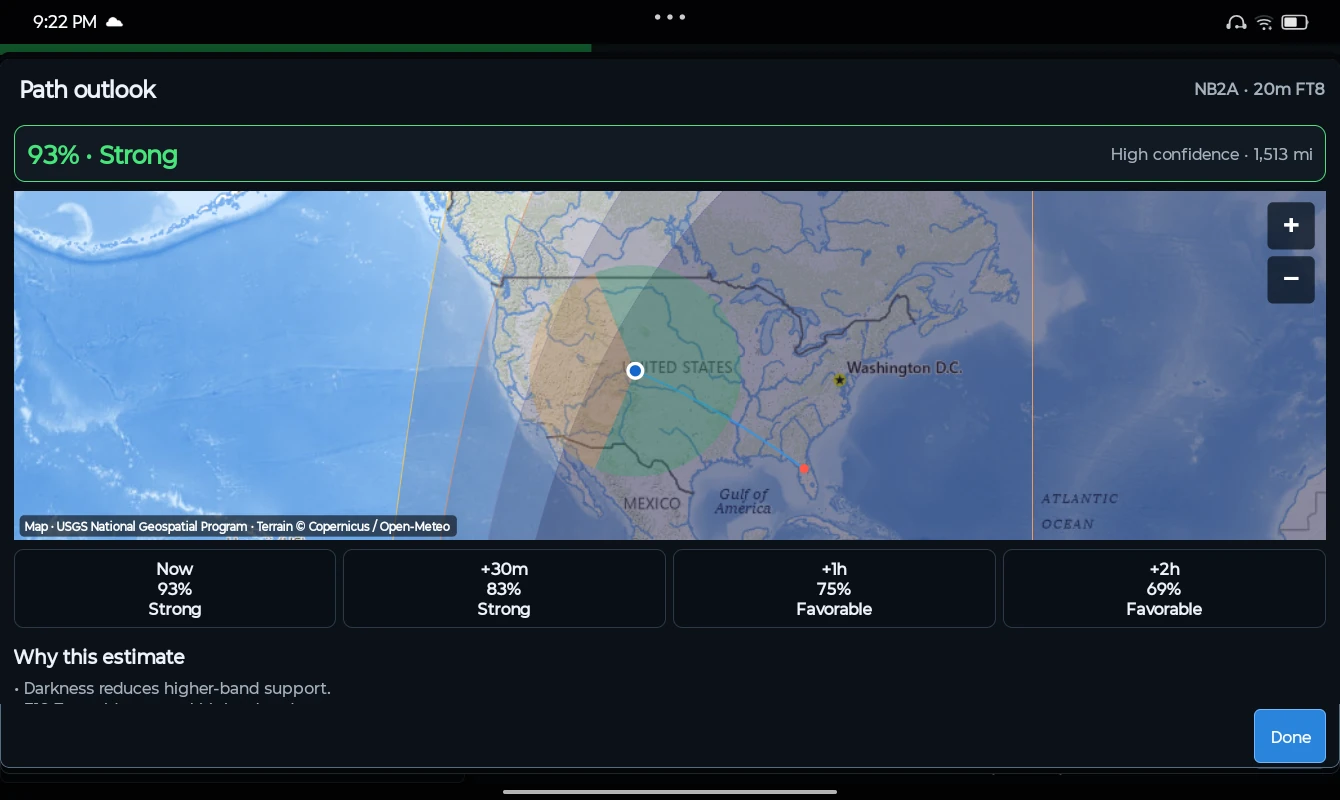Select the +2h 69% Favorable forecast card
This screenshot has width=1340, height=800.
pyautogui.click(x=1164, y=589)
